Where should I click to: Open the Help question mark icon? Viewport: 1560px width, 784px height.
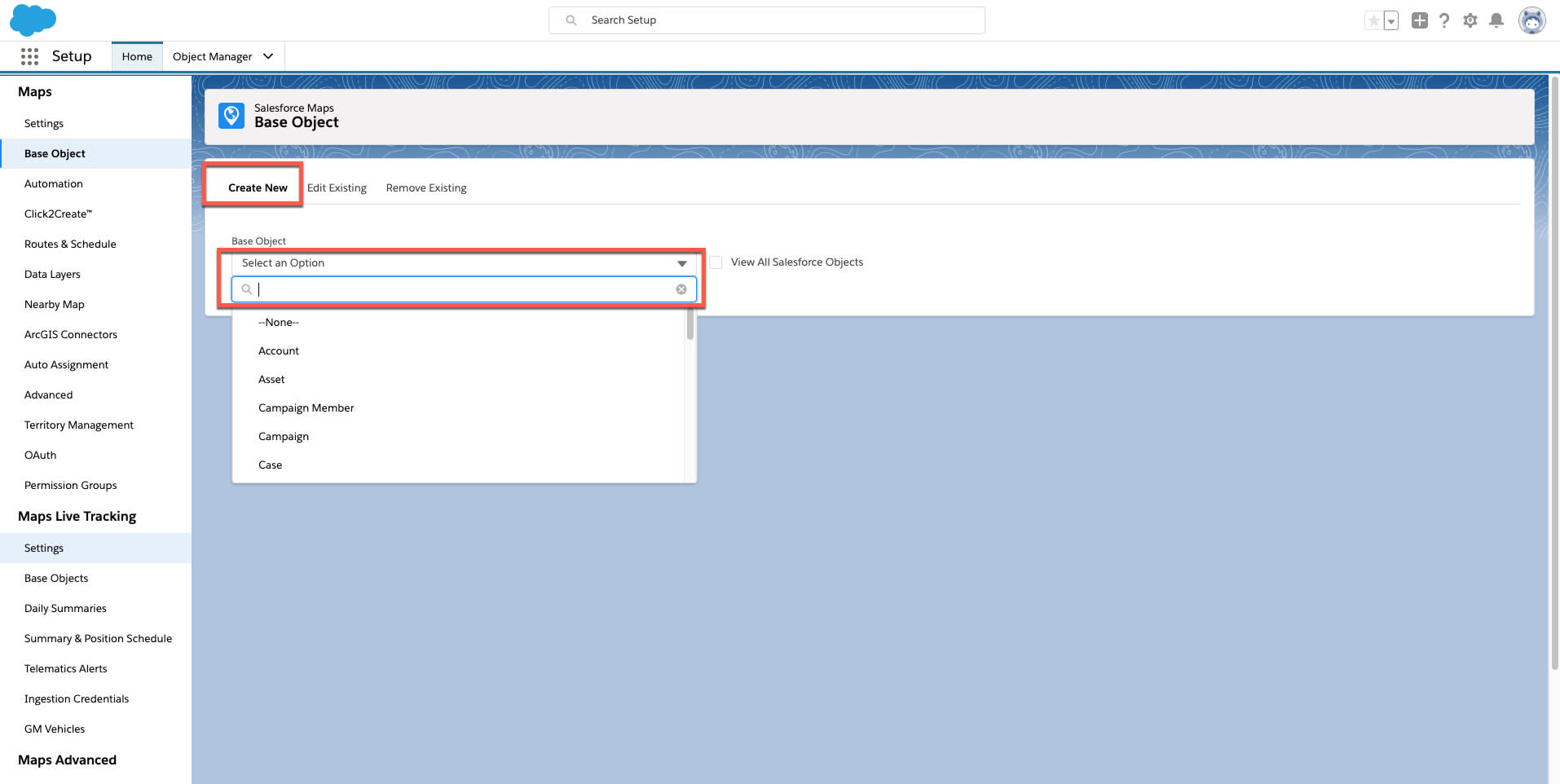coord(1444,20)
